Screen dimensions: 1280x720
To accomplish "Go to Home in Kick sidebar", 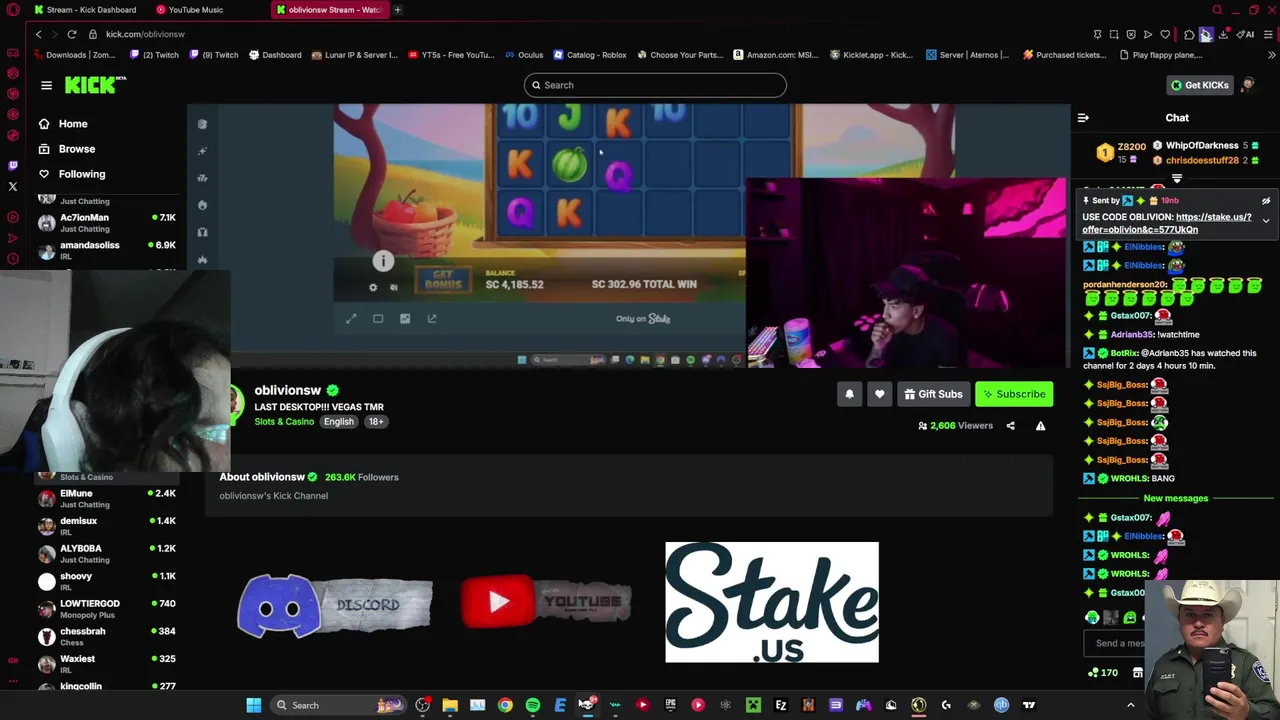I will 63,124.
